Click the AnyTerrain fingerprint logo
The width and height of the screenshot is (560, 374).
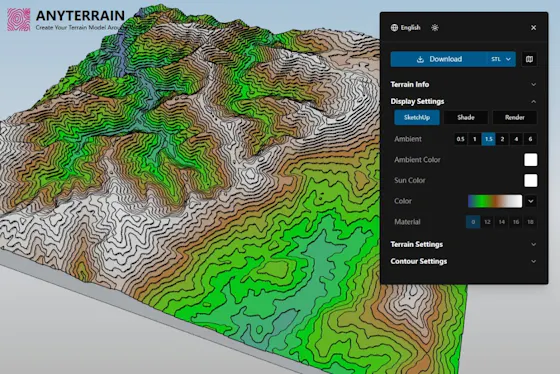click(x=19, y=20)
